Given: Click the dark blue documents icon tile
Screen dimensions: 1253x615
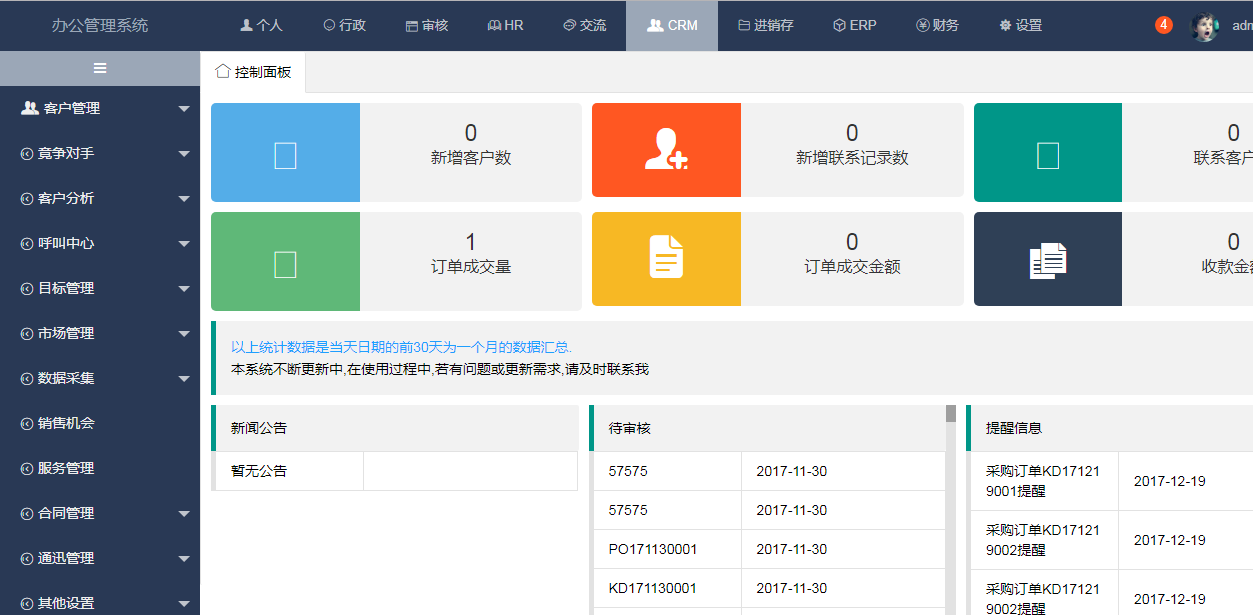Looking at the screenshot, I should 1047,259.
